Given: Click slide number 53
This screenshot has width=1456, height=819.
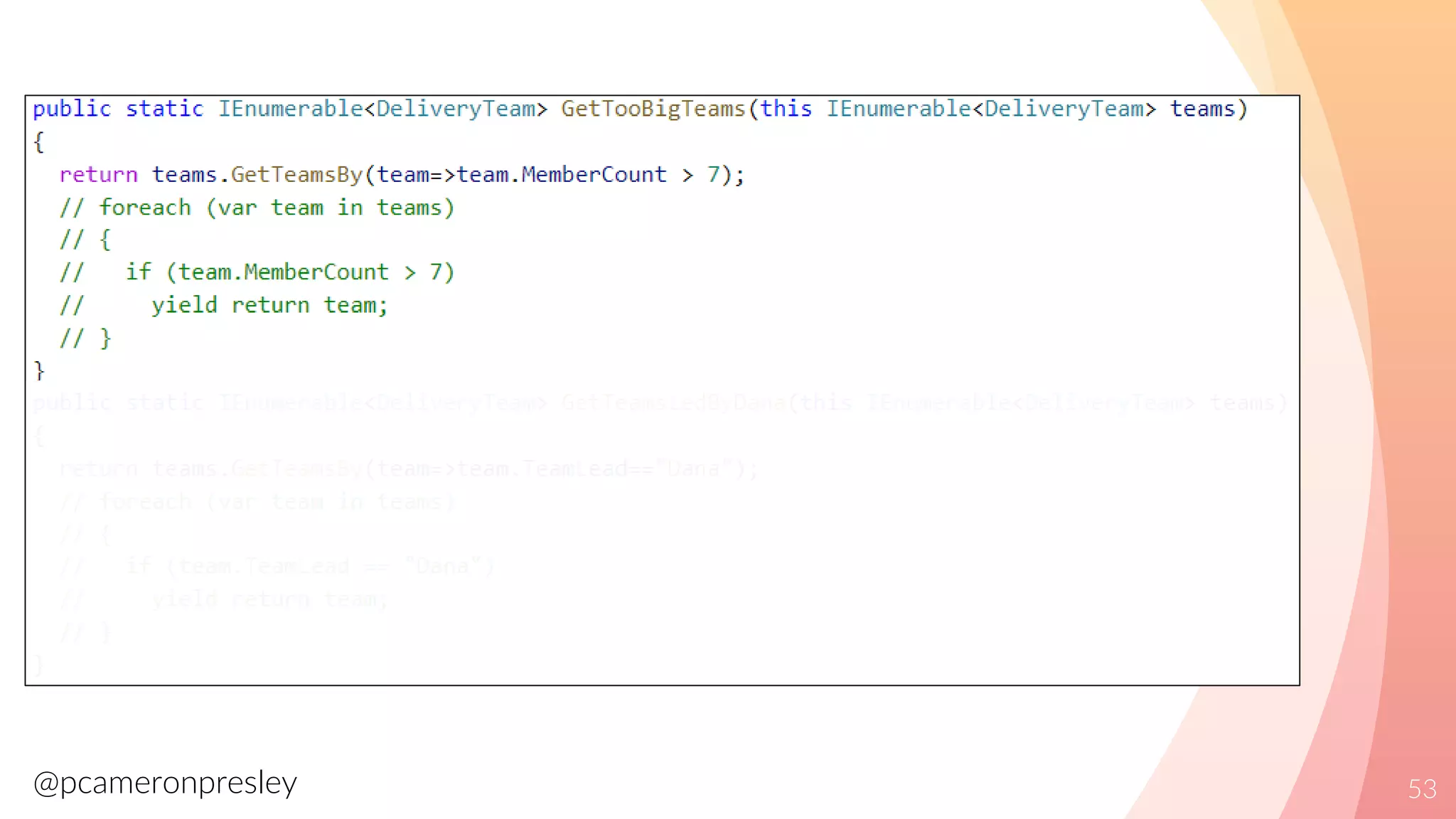Looking at the screenshot, I should 1422,789.
